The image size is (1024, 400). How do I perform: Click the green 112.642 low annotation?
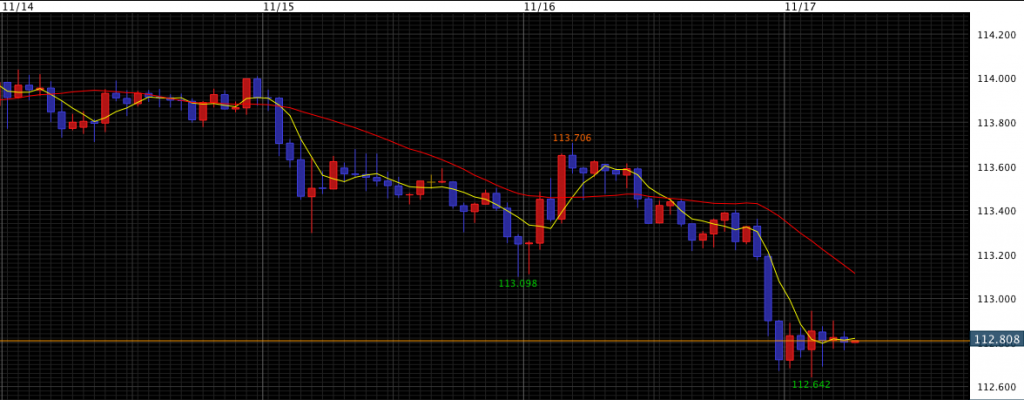(811, 384)
